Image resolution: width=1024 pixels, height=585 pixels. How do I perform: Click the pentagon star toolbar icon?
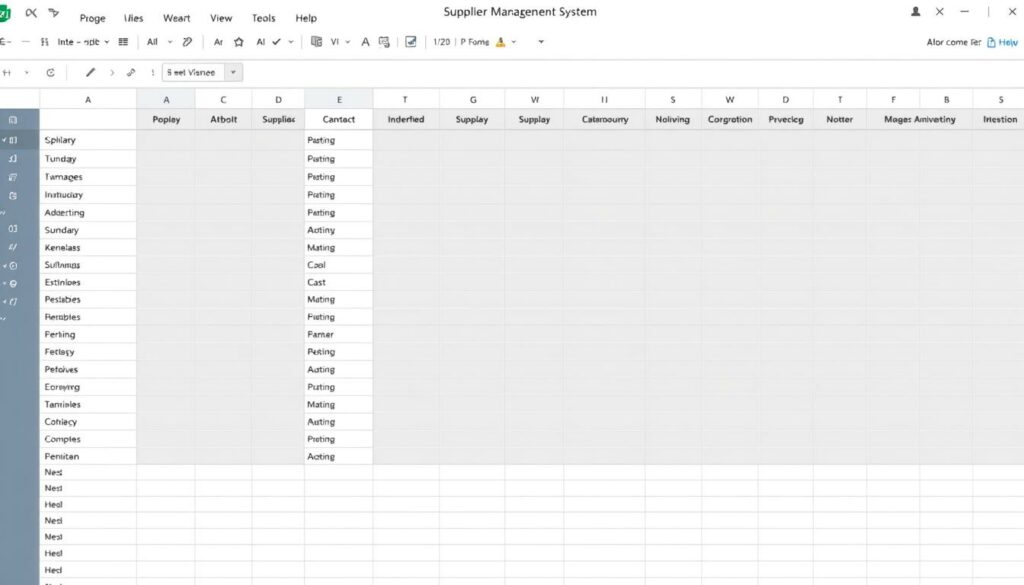(x=239, y=42)
